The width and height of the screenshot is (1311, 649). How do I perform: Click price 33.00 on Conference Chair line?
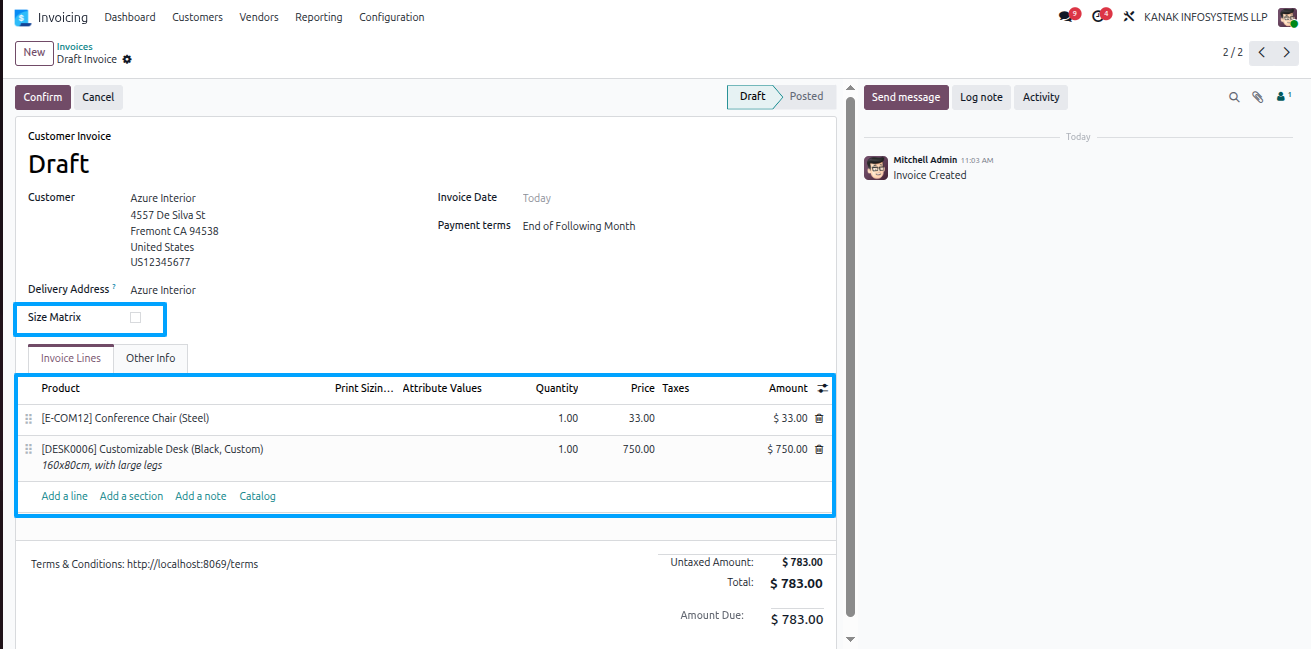(641, 418)
